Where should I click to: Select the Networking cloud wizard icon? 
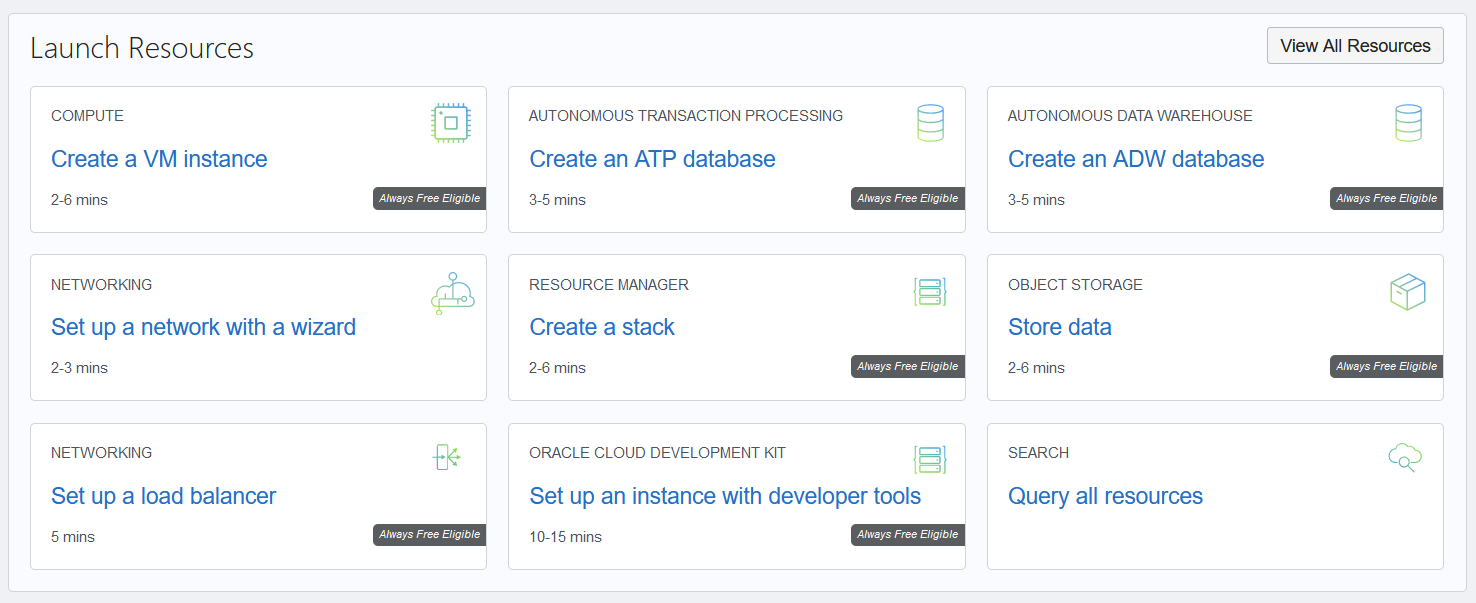point(452,291)
